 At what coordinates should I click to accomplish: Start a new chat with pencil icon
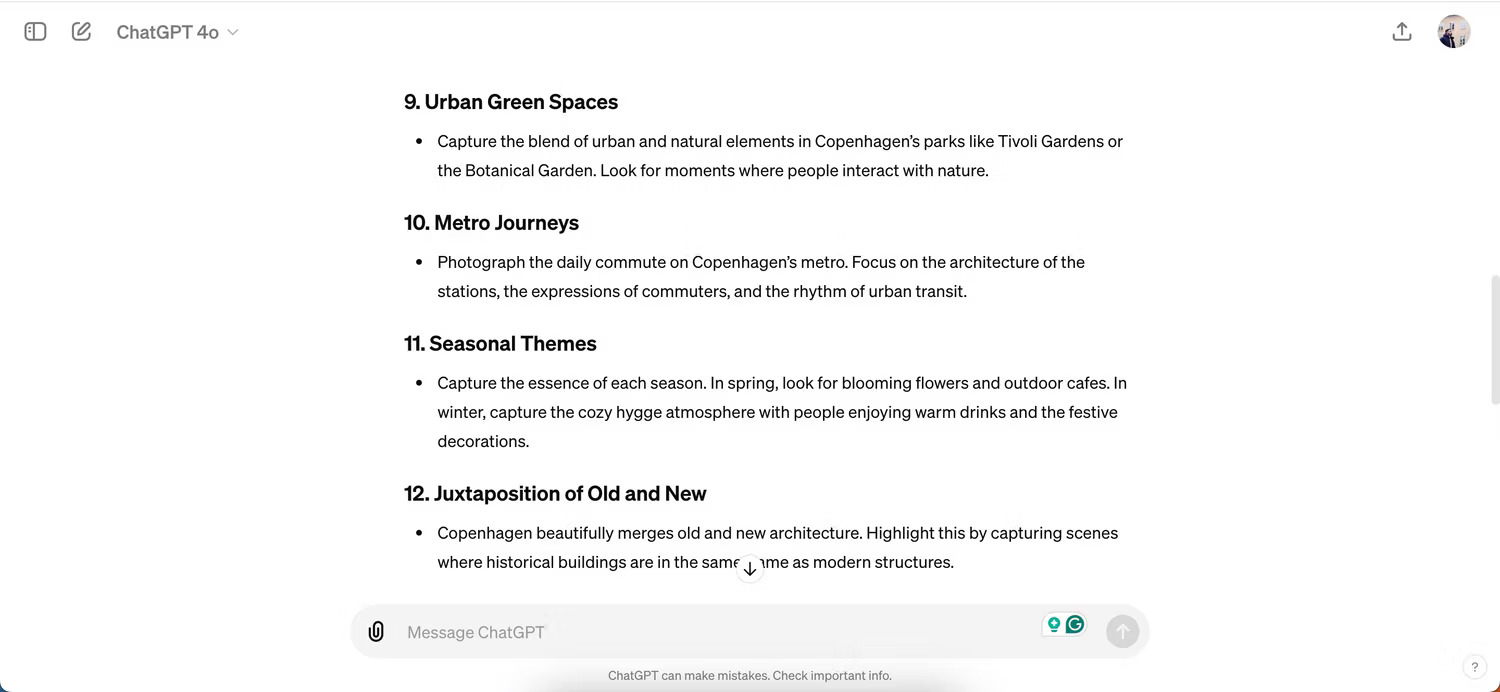pyautogui.click(x=81, y=32)
